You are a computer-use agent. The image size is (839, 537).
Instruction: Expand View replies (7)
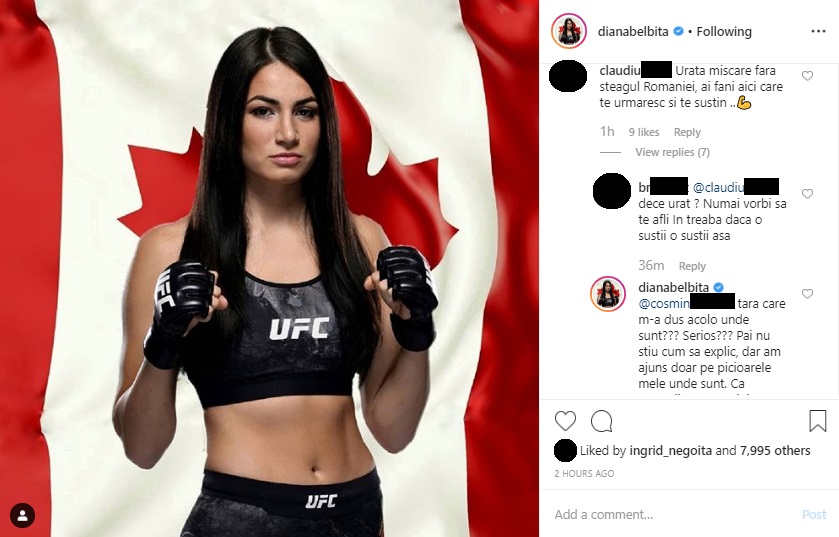coord(673,152)
